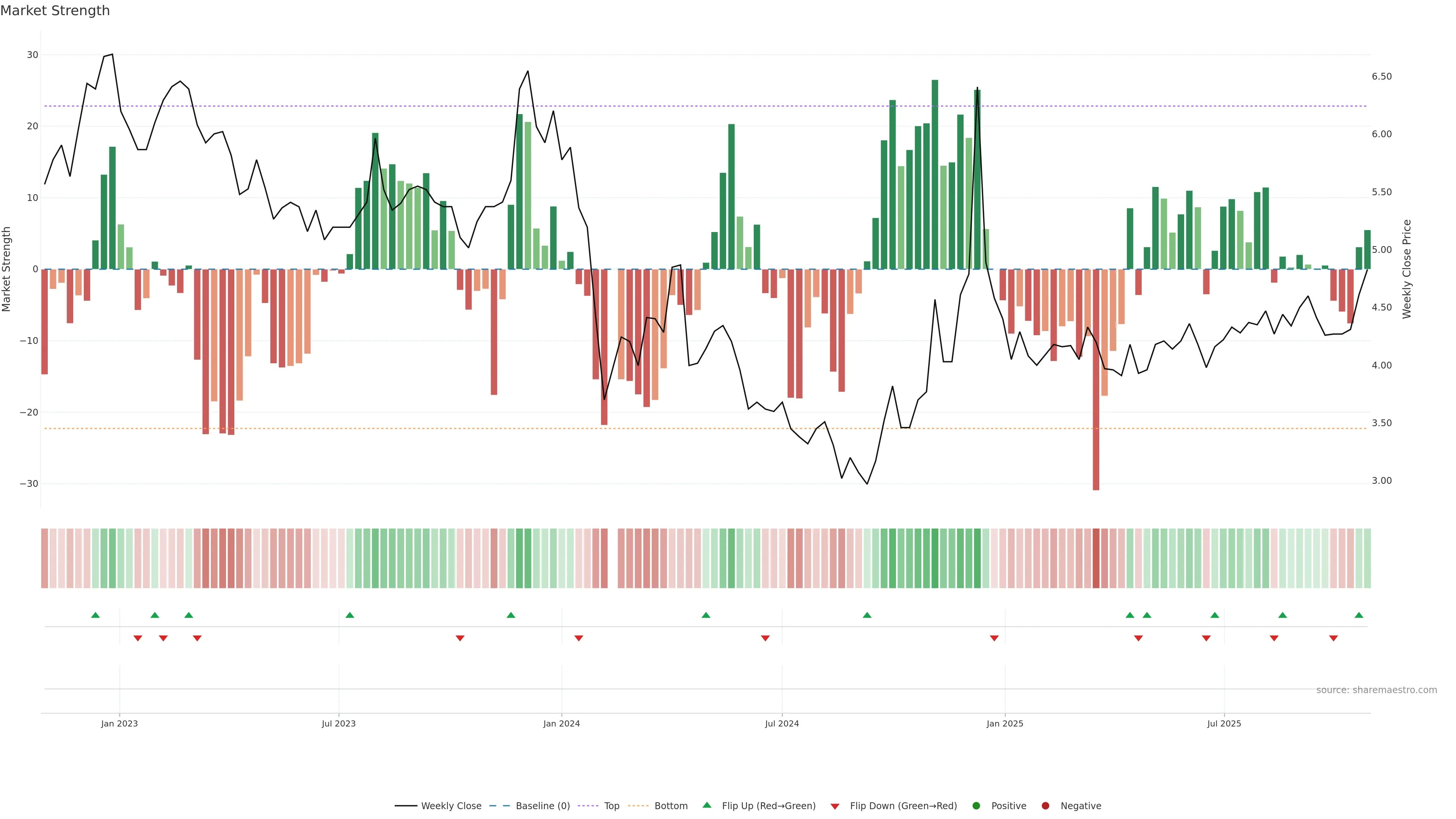Click the Jul 2025 x-axis label

tap(1224, 723)
